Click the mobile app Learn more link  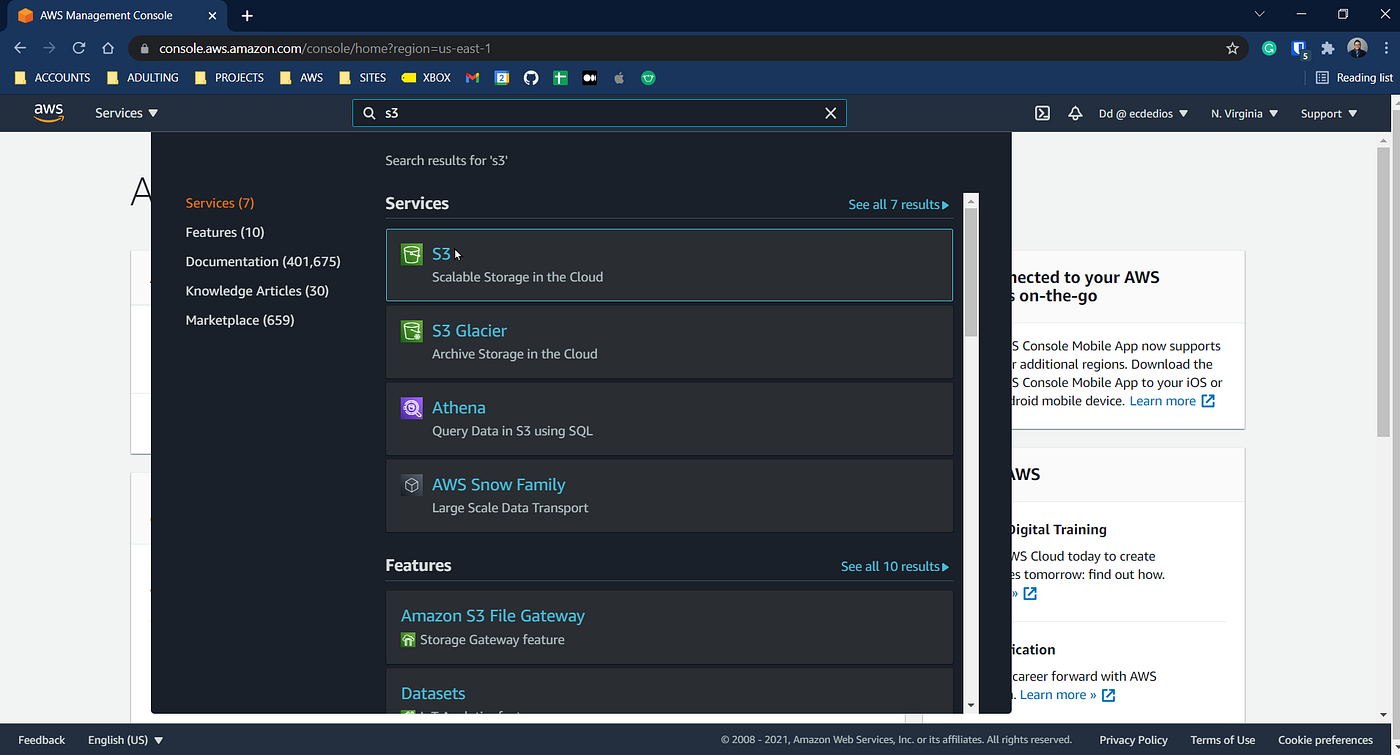(x=1172, y=401)
